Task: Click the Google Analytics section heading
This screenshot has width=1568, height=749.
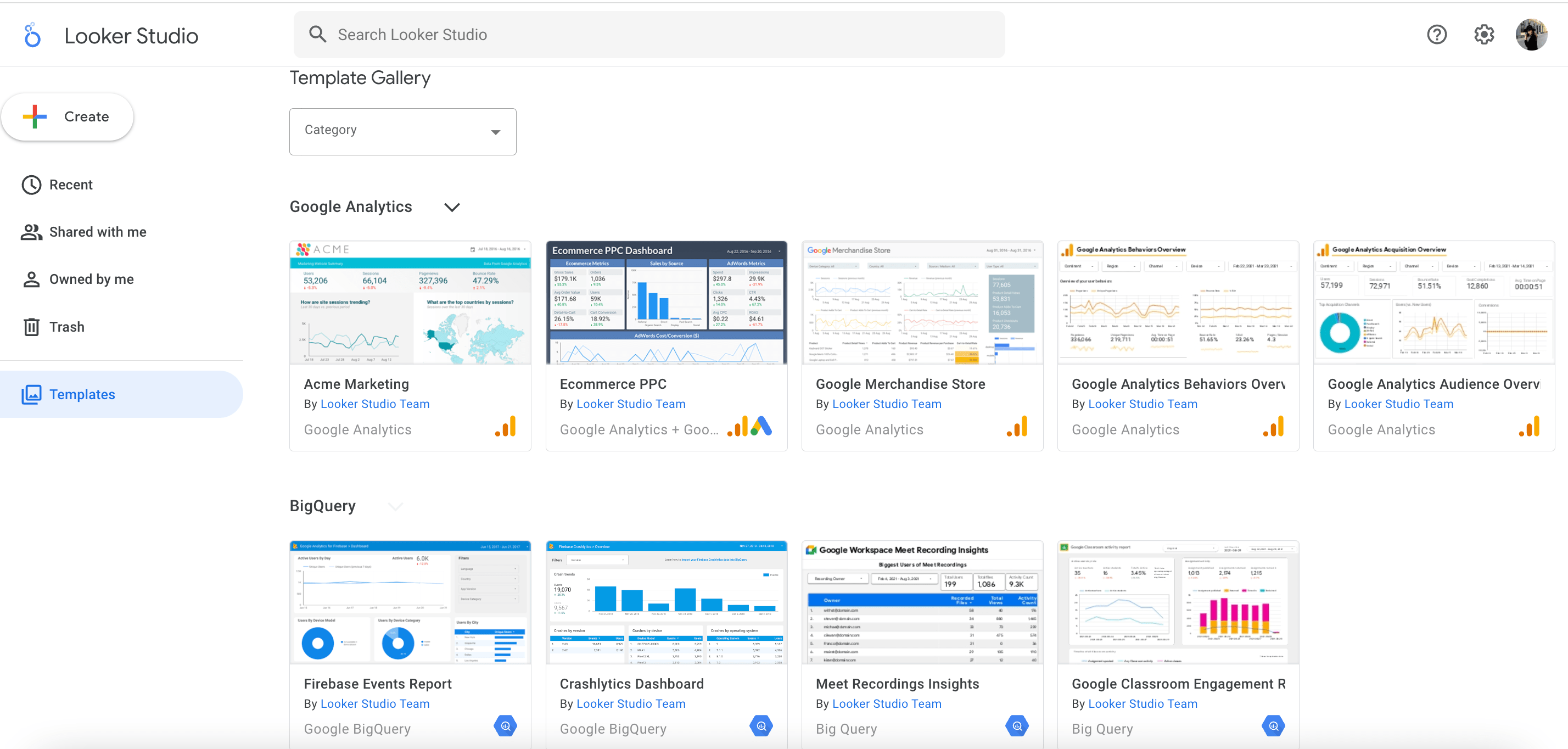Action: (x=351, y=207)
